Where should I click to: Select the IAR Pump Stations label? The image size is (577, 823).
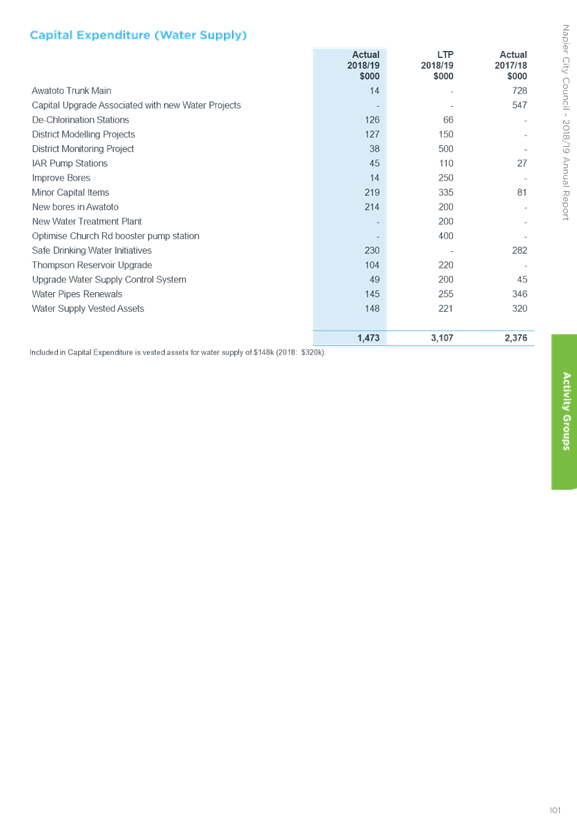click(69, 163)
